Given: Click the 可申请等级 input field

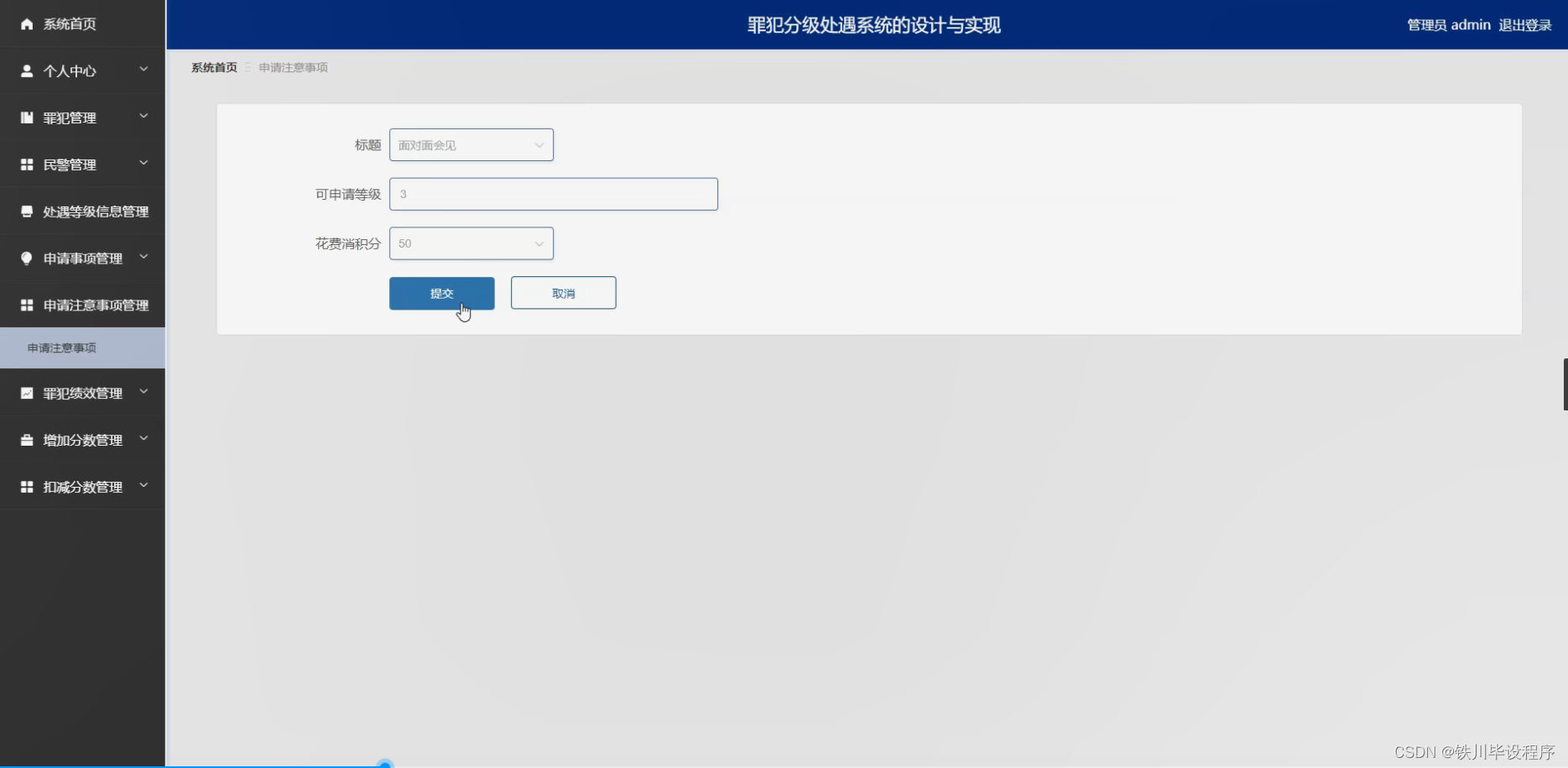Looking at the screenshot, I should click(553, 194).
